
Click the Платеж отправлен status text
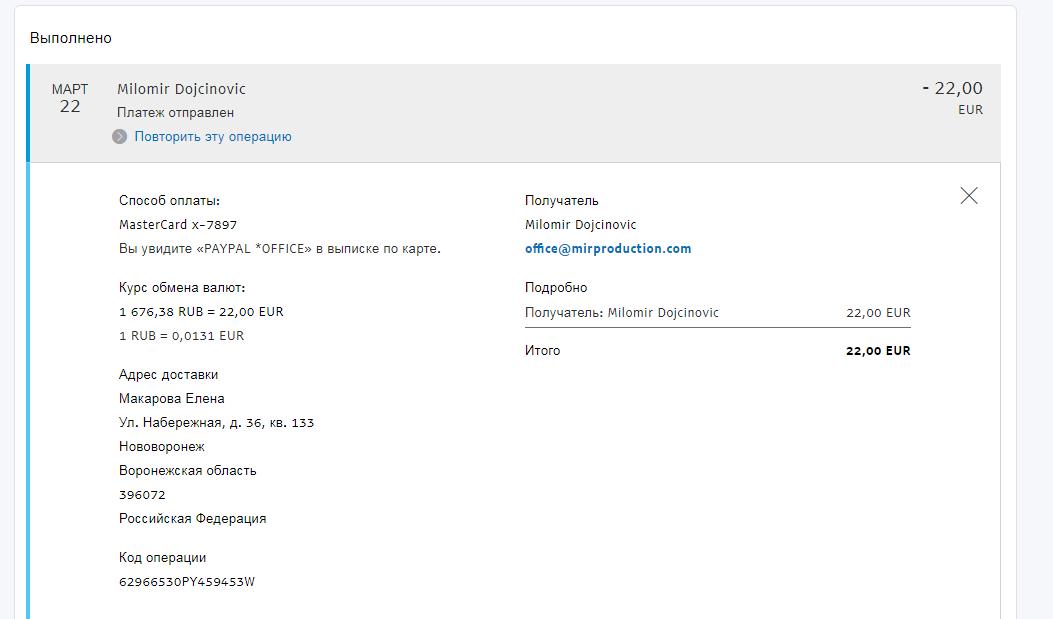[176, 113]
